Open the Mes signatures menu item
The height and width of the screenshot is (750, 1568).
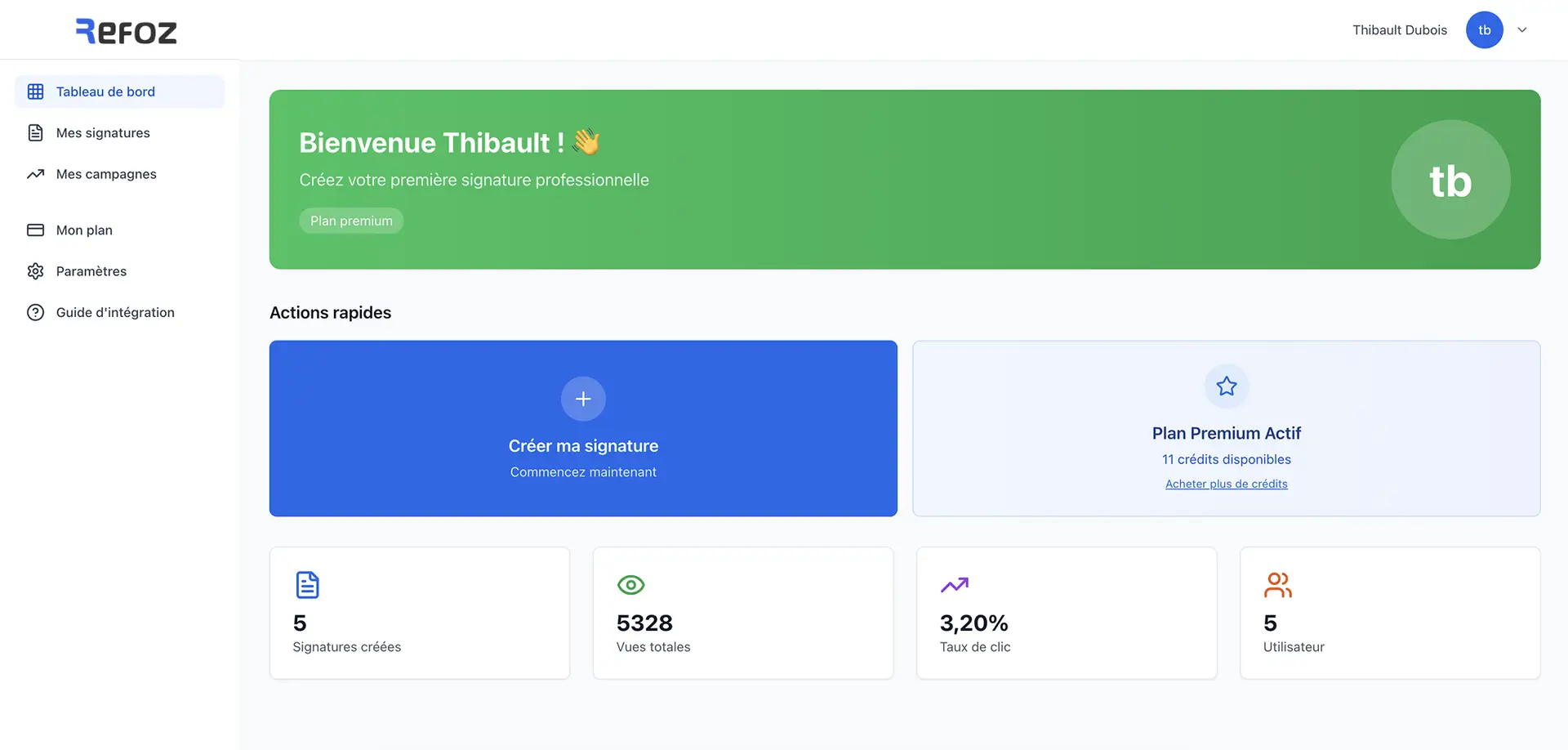coord(103,133)
